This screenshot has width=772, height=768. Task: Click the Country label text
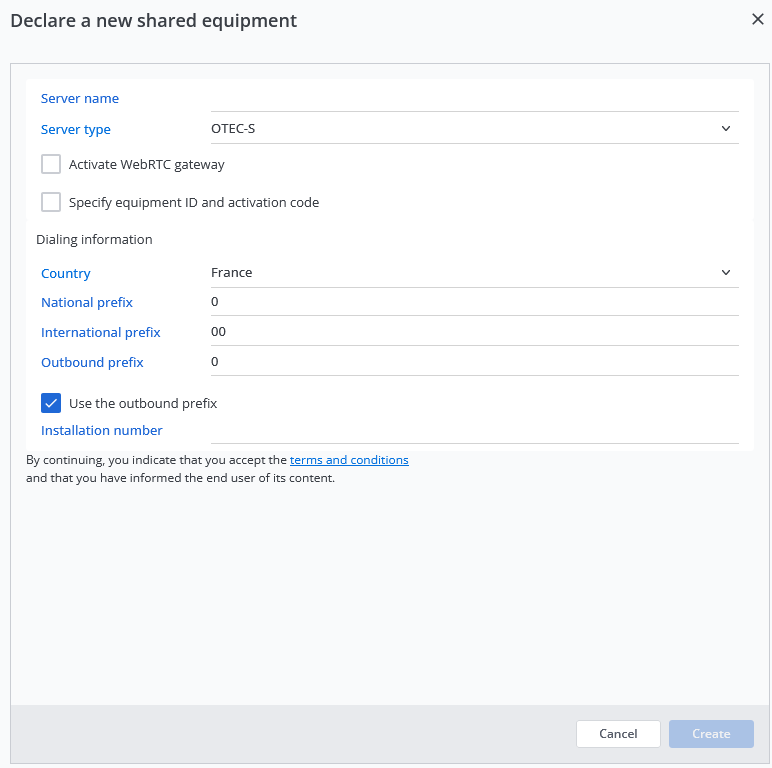(66, 273)
